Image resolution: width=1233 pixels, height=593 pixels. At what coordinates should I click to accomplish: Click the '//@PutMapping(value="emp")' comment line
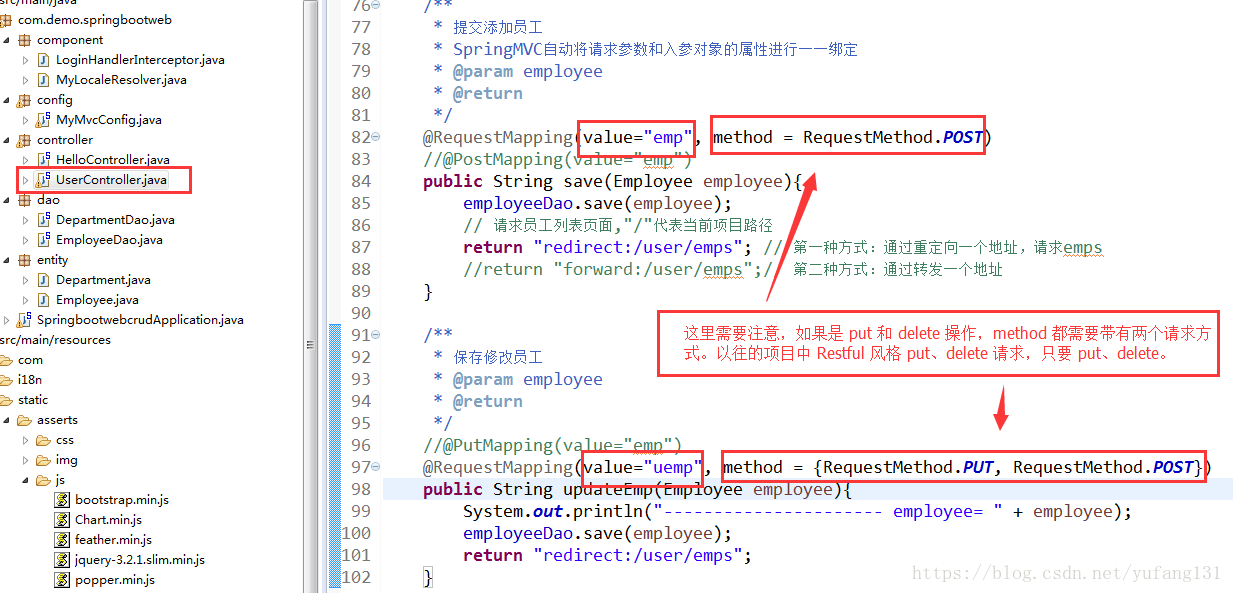tap(552, 445)
